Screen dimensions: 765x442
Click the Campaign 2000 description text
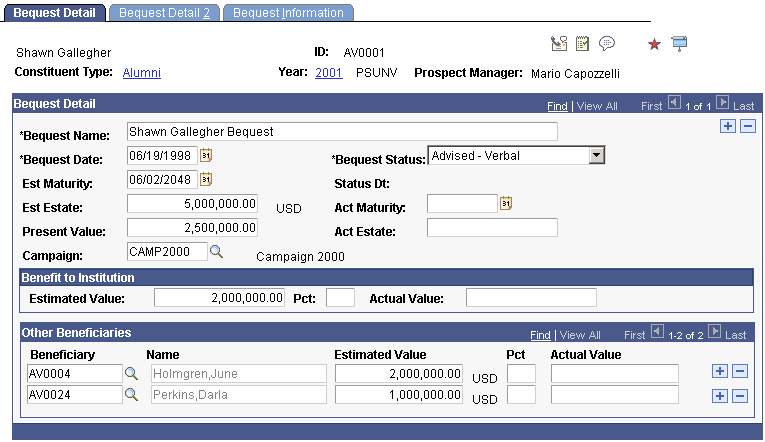(301, 257)
